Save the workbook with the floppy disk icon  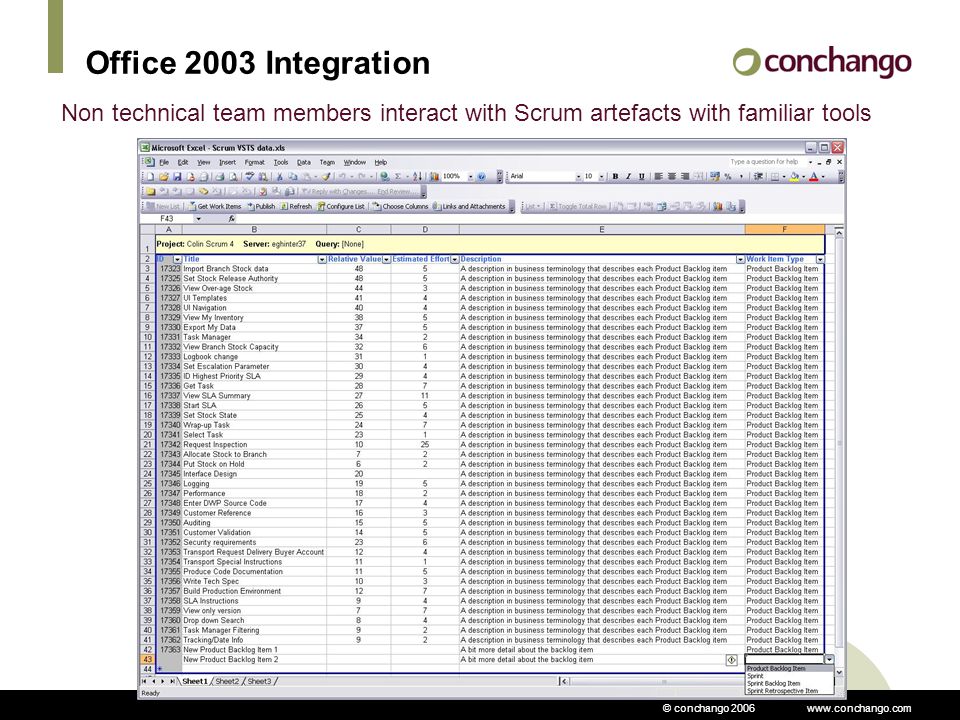point(177,176)
